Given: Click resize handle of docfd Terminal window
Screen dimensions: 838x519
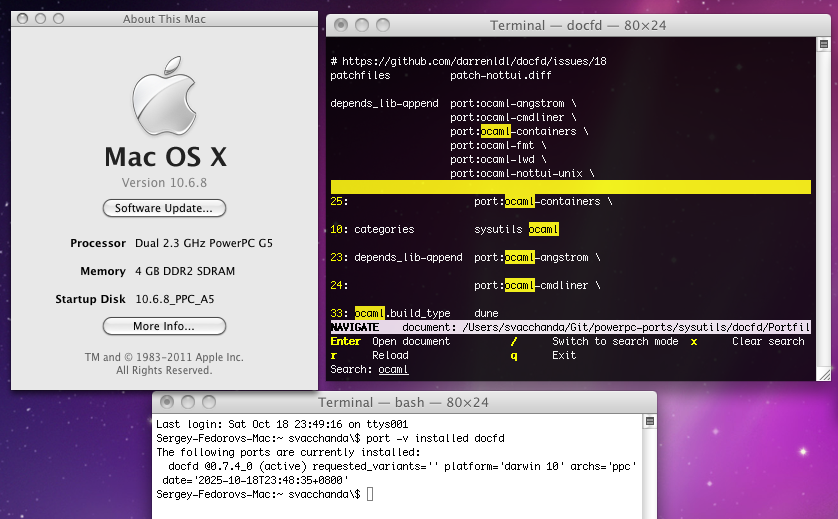Looking at the screenshot, I should tap(822, 374).
